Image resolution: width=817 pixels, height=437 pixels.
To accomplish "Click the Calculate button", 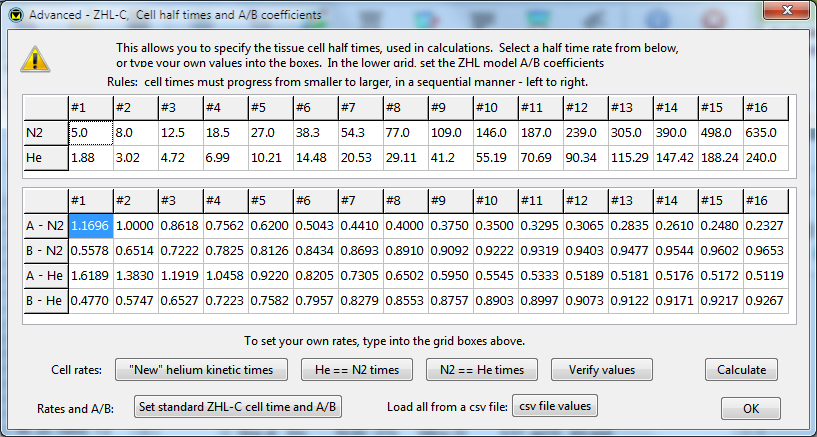I will [741, 370].
